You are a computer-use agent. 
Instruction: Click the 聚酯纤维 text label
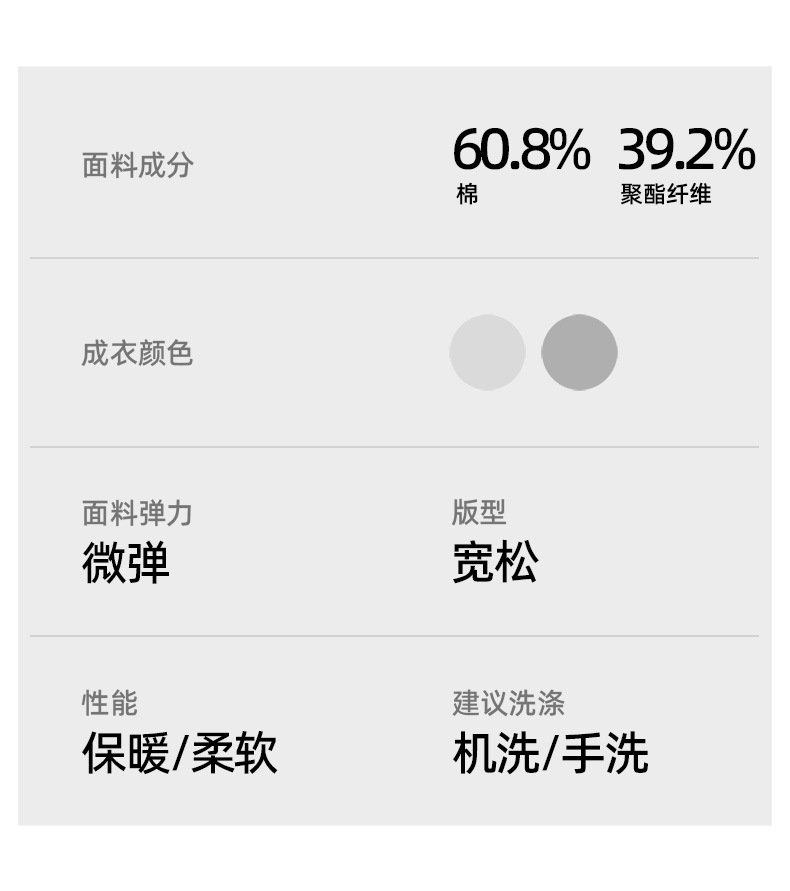[665, 195]
